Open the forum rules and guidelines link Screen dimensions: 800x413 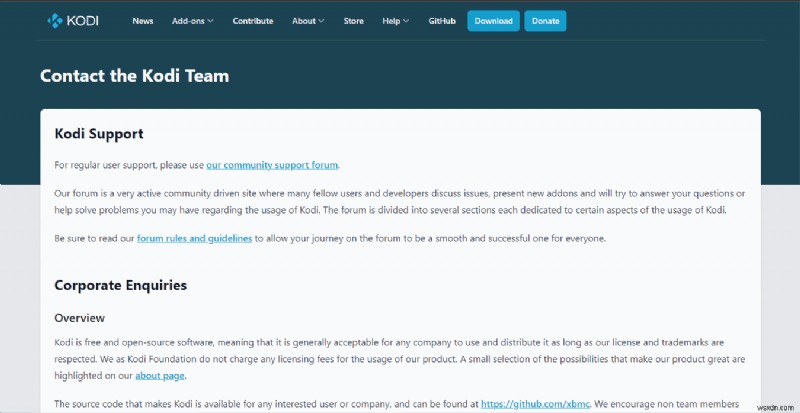[x=194, y=238]
